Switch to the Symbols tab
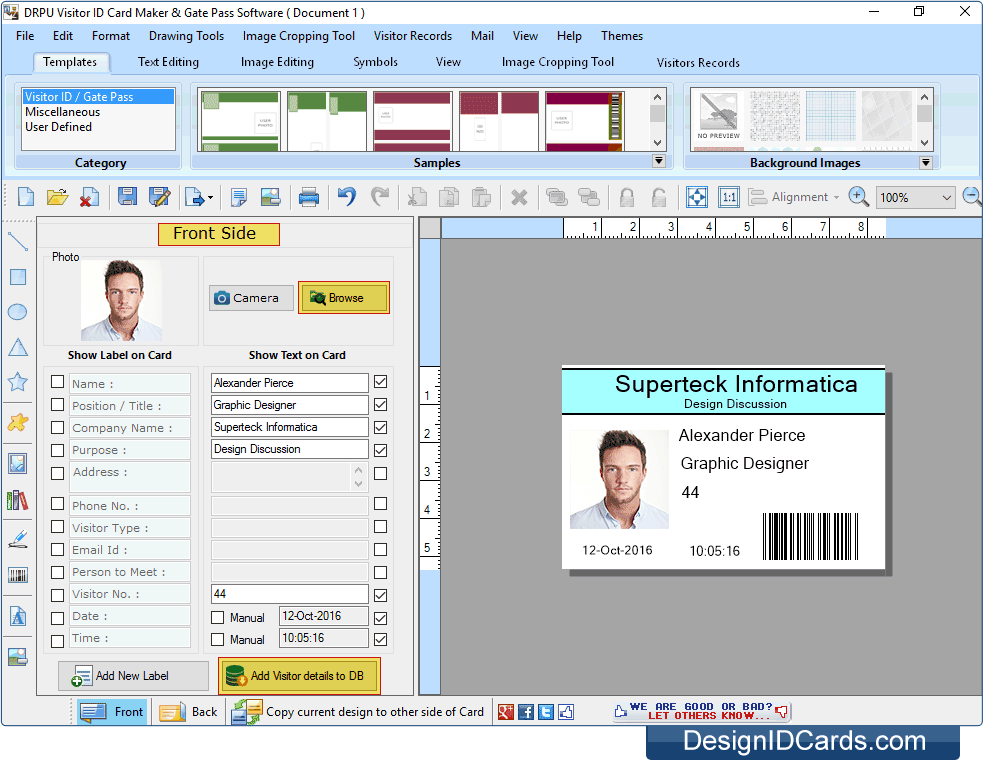 [375, 62]
